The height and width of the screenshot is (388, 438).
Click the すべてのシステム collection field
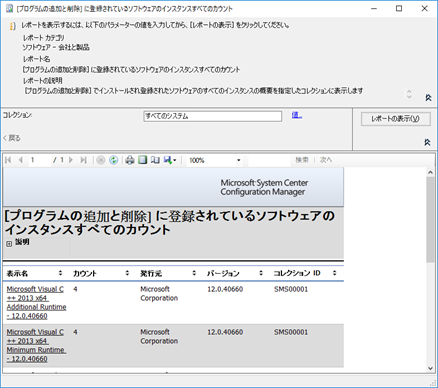point(213,116)
